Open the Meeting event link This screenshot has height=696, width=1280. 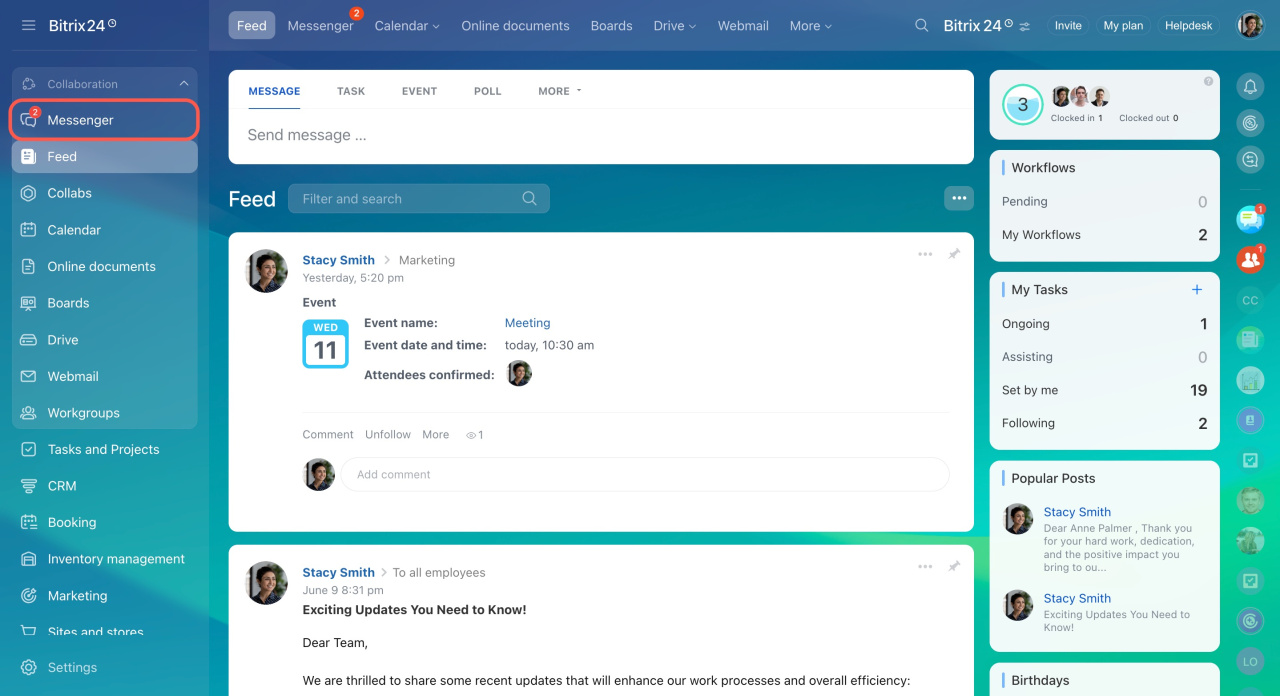[x=527, y=323]
